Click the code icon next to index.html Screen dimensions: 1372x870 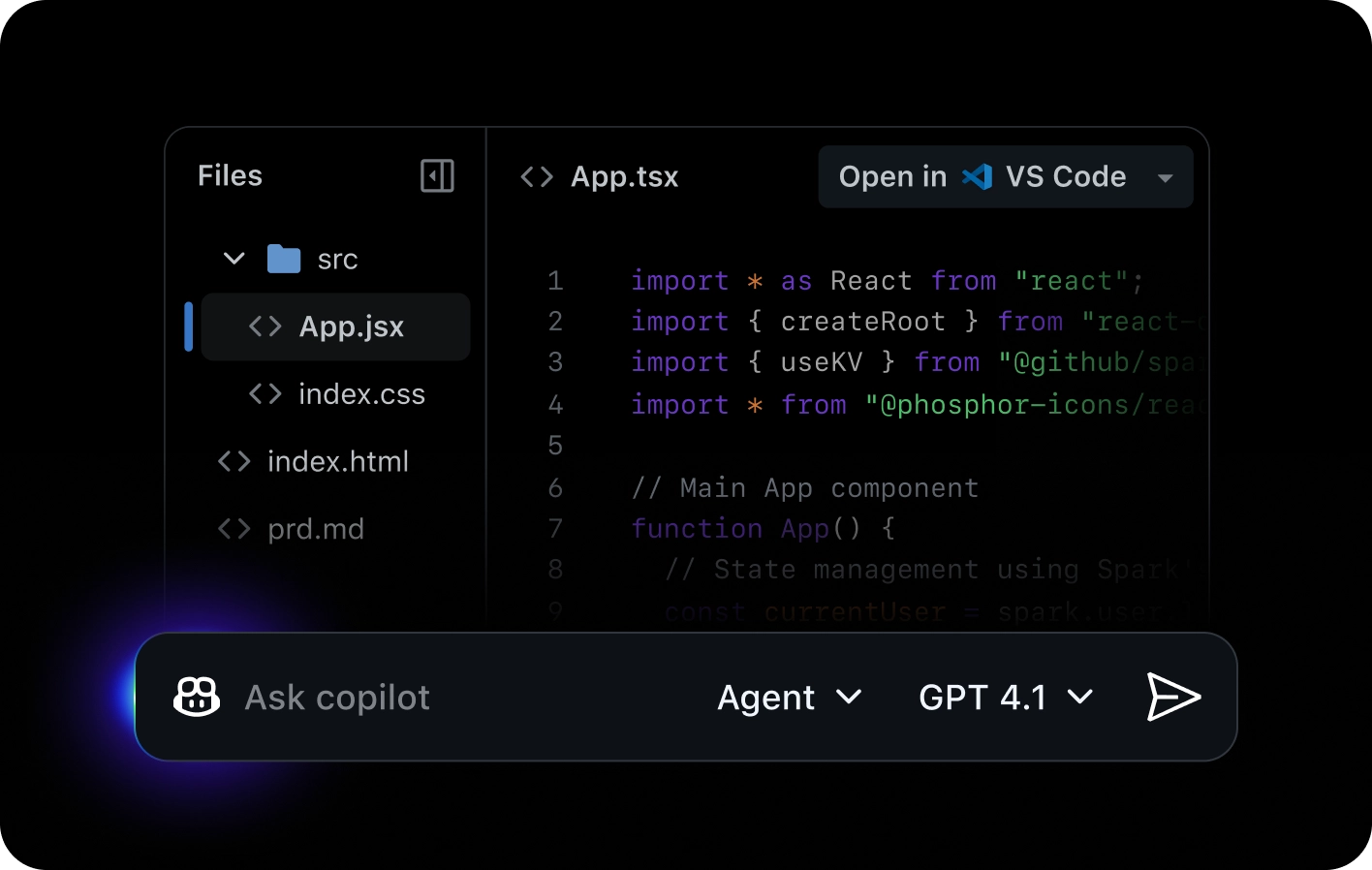234,462
